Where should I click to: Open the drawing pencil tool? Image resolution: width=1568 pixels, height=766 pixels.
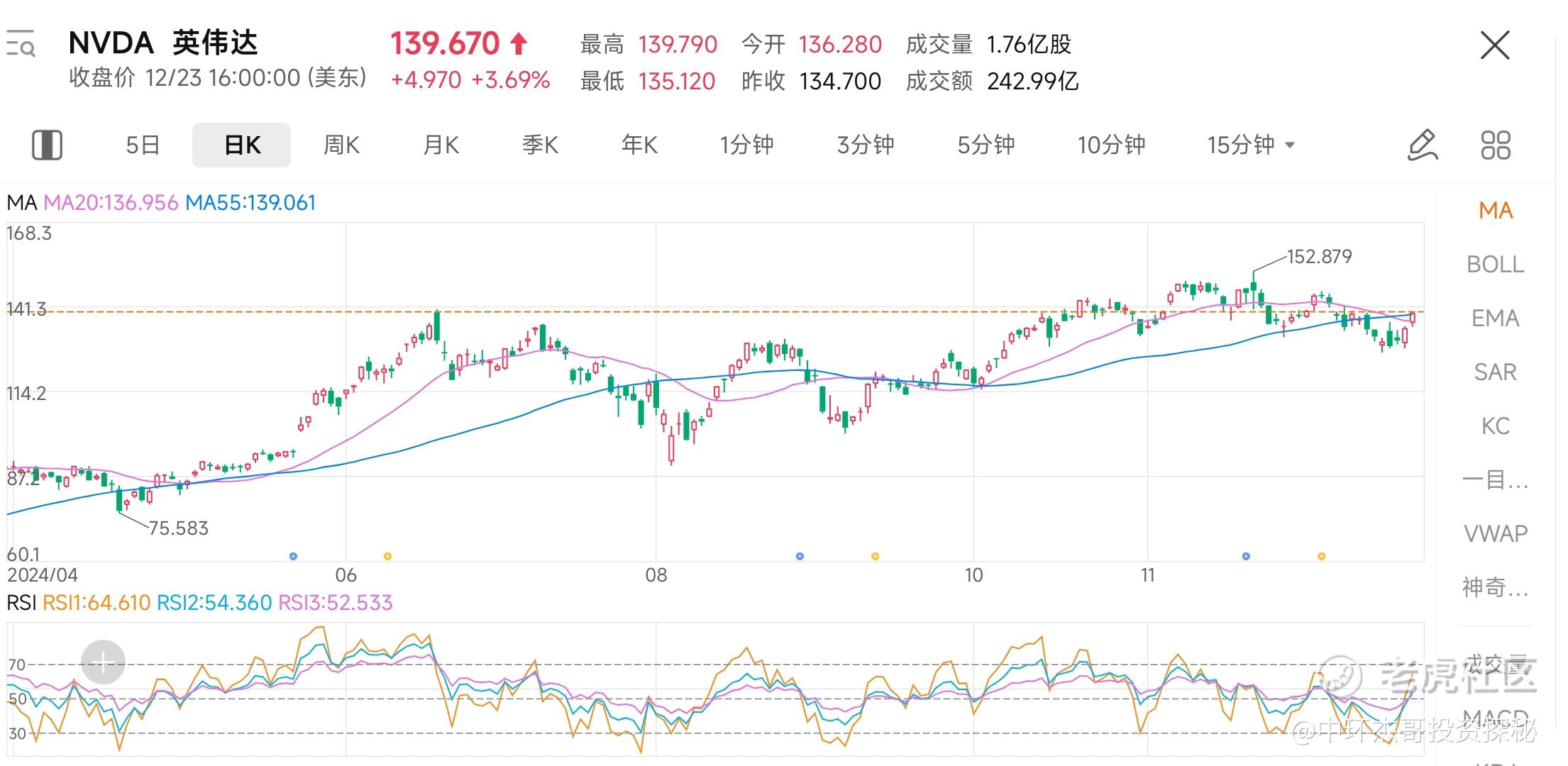point(1422,145)
